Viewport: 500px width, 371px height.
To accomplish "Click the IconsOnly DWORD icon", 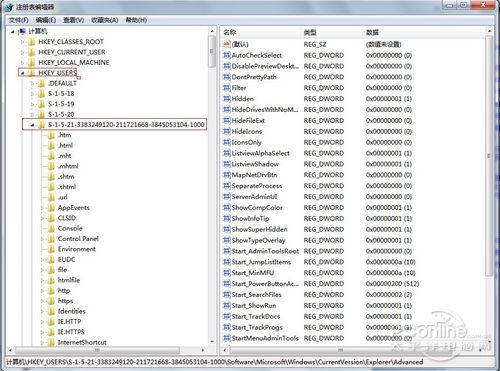I will tap(227, 142).
